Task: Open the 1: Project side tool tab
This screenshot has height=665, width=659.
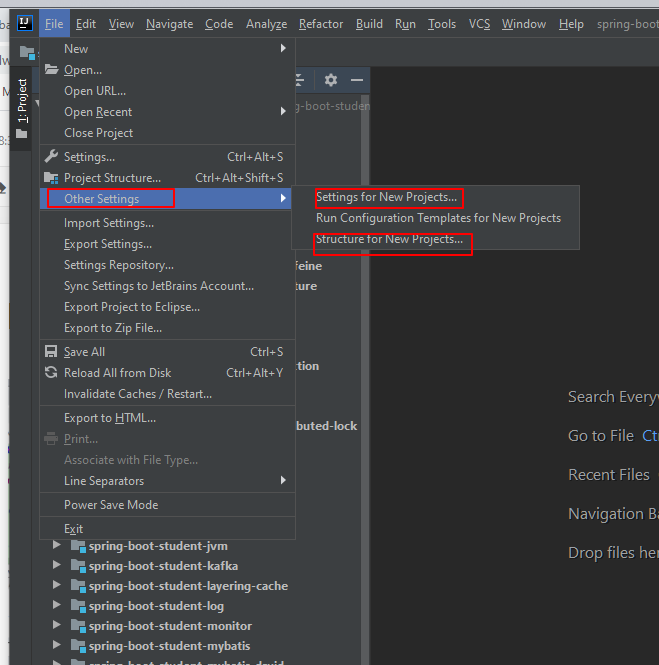Action: 21,109
